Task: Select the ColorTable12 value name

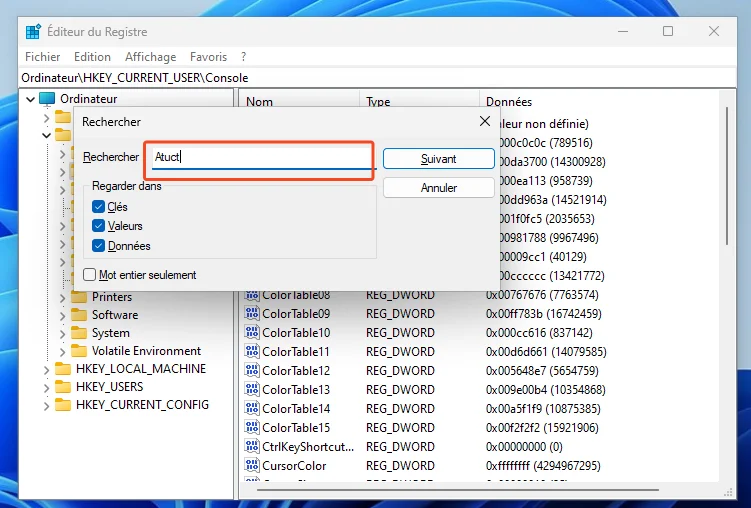Action: tap(296, 371)
